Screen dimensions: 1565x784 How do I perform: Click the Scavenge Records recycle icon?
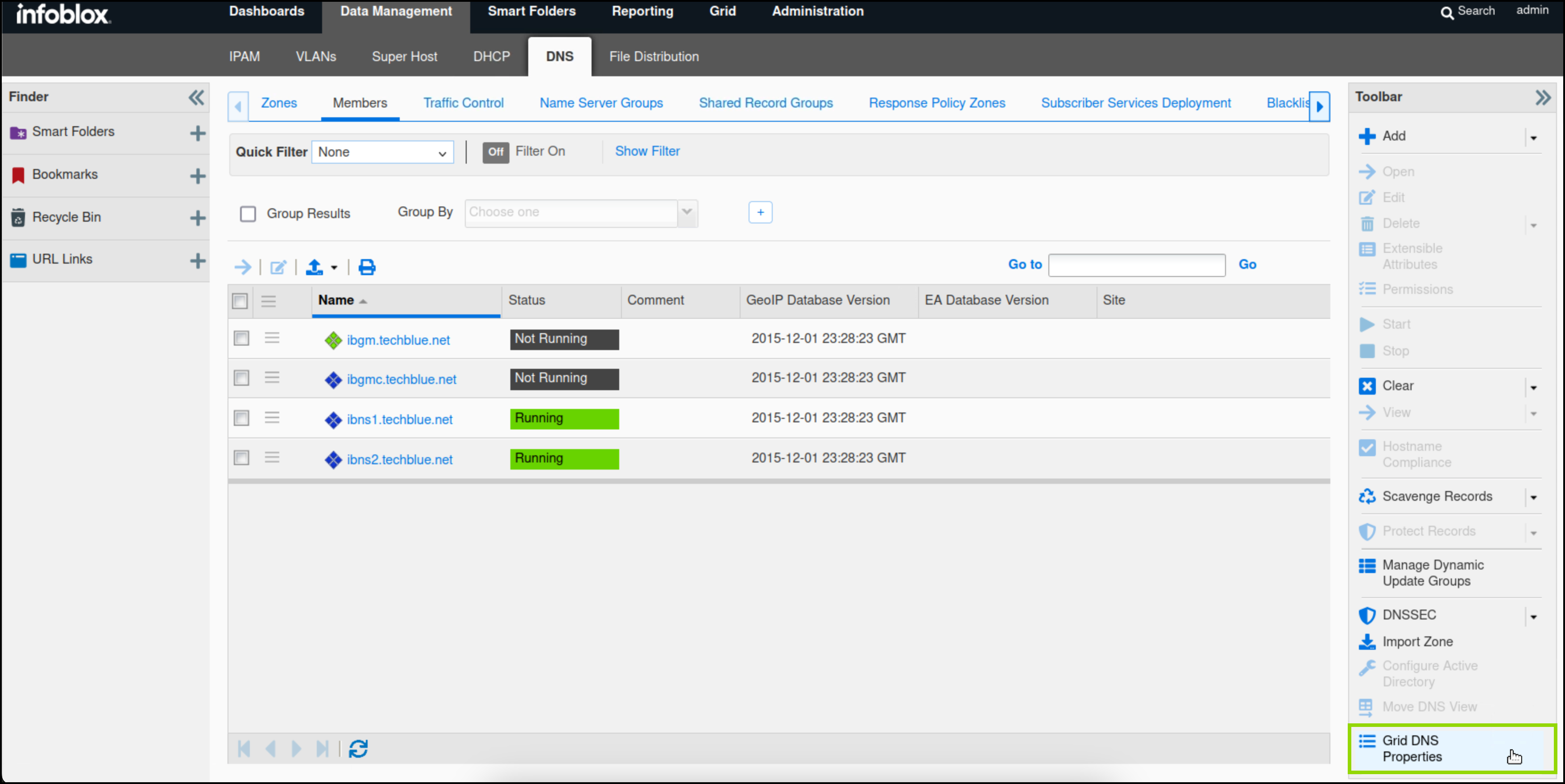coord(1366,496)
